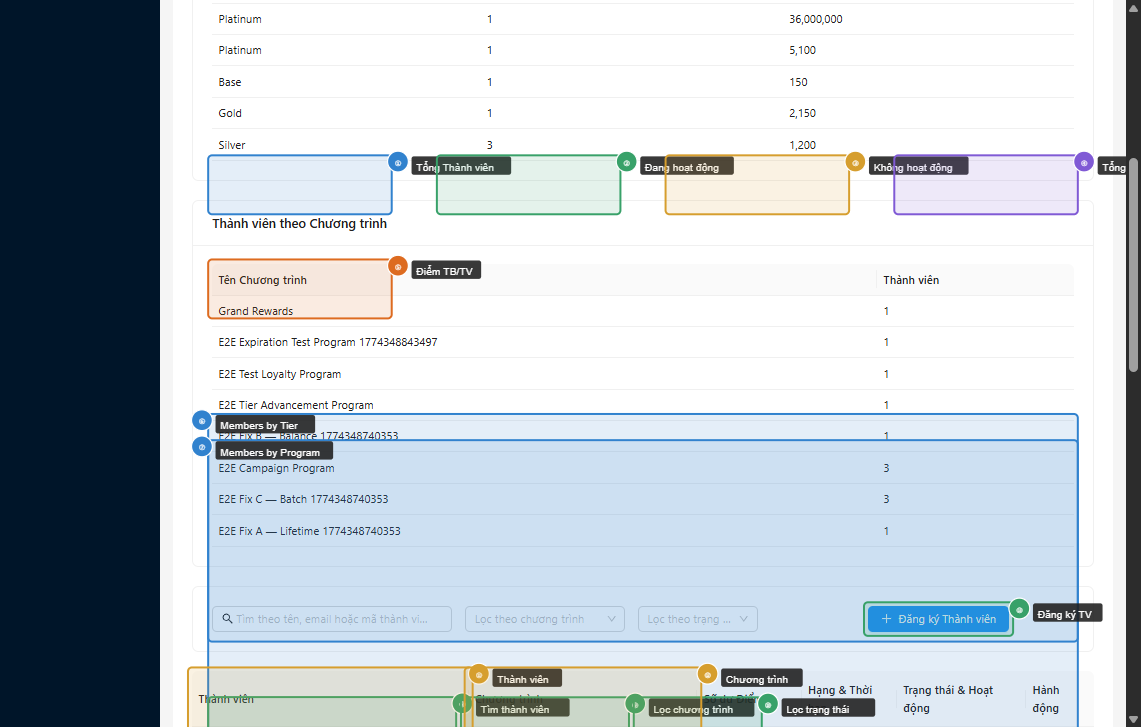Click the page's vertical scrollbar thumb

(1134, 260)
